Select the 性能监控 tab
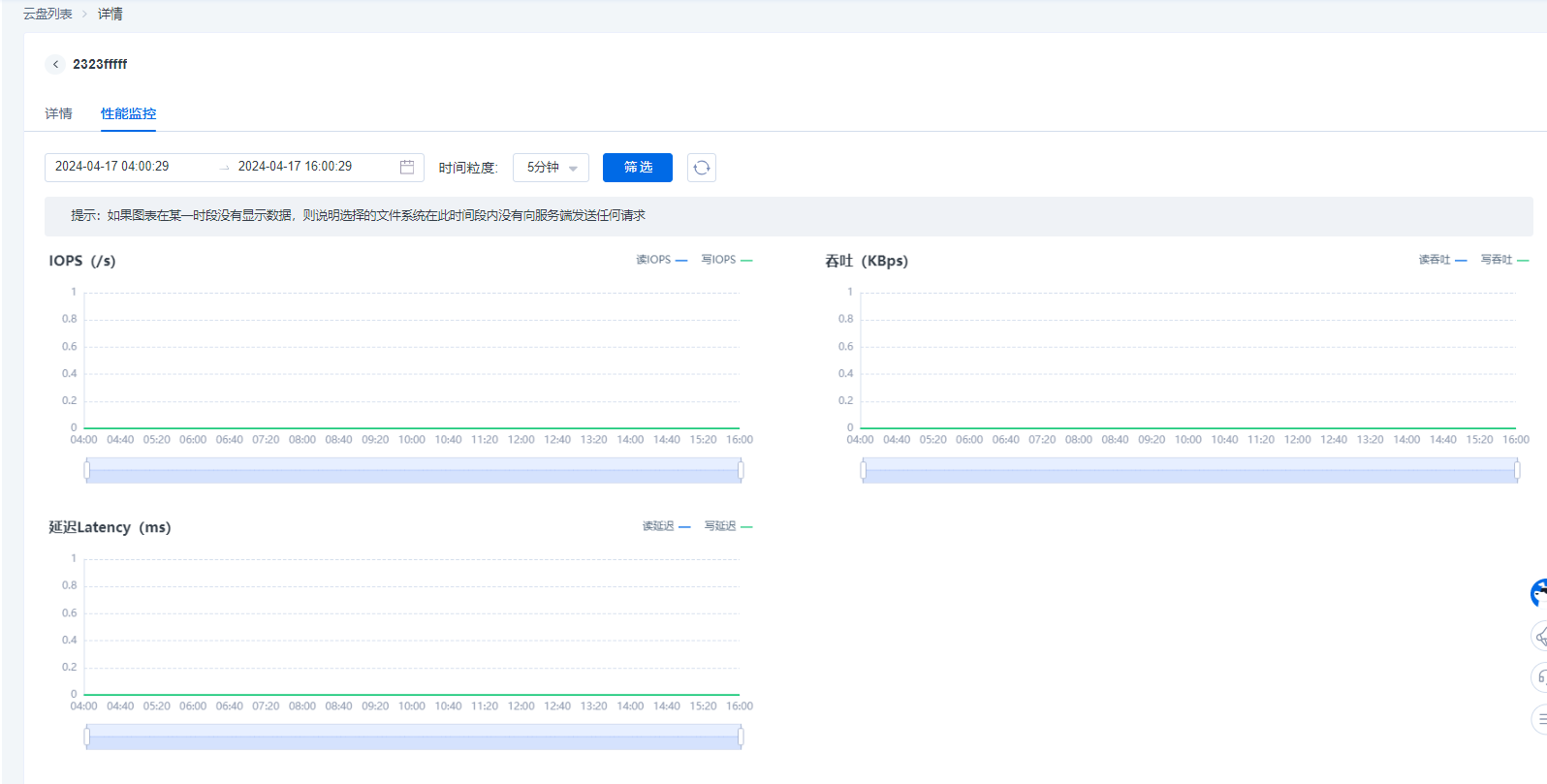This screenshot has height=784, width=1547. [128, 113]
